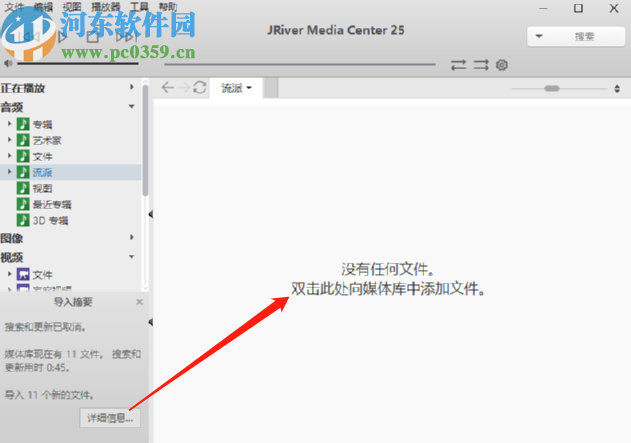Click the 导入摘要 panel title
631x443 pixels.
pyautogui.click(x=73, y=302)
